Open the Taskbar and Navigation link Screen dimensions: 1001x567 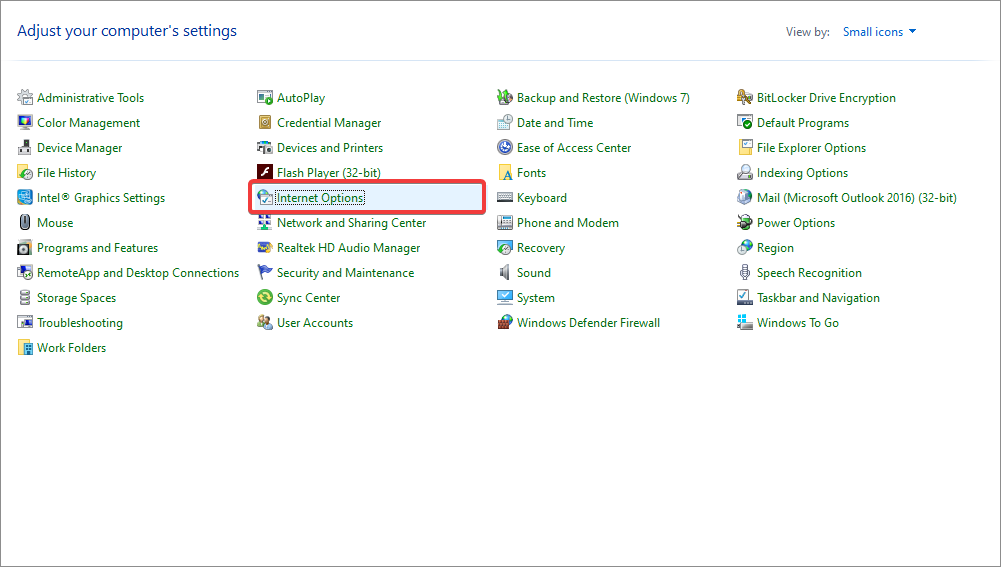tap(818, 298)
